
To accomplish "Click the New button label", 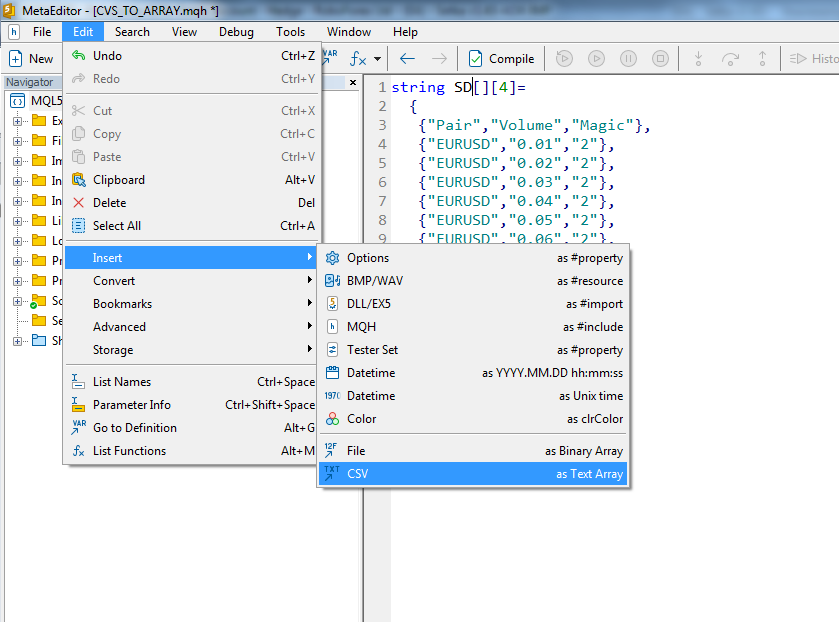I will [41, 59].
